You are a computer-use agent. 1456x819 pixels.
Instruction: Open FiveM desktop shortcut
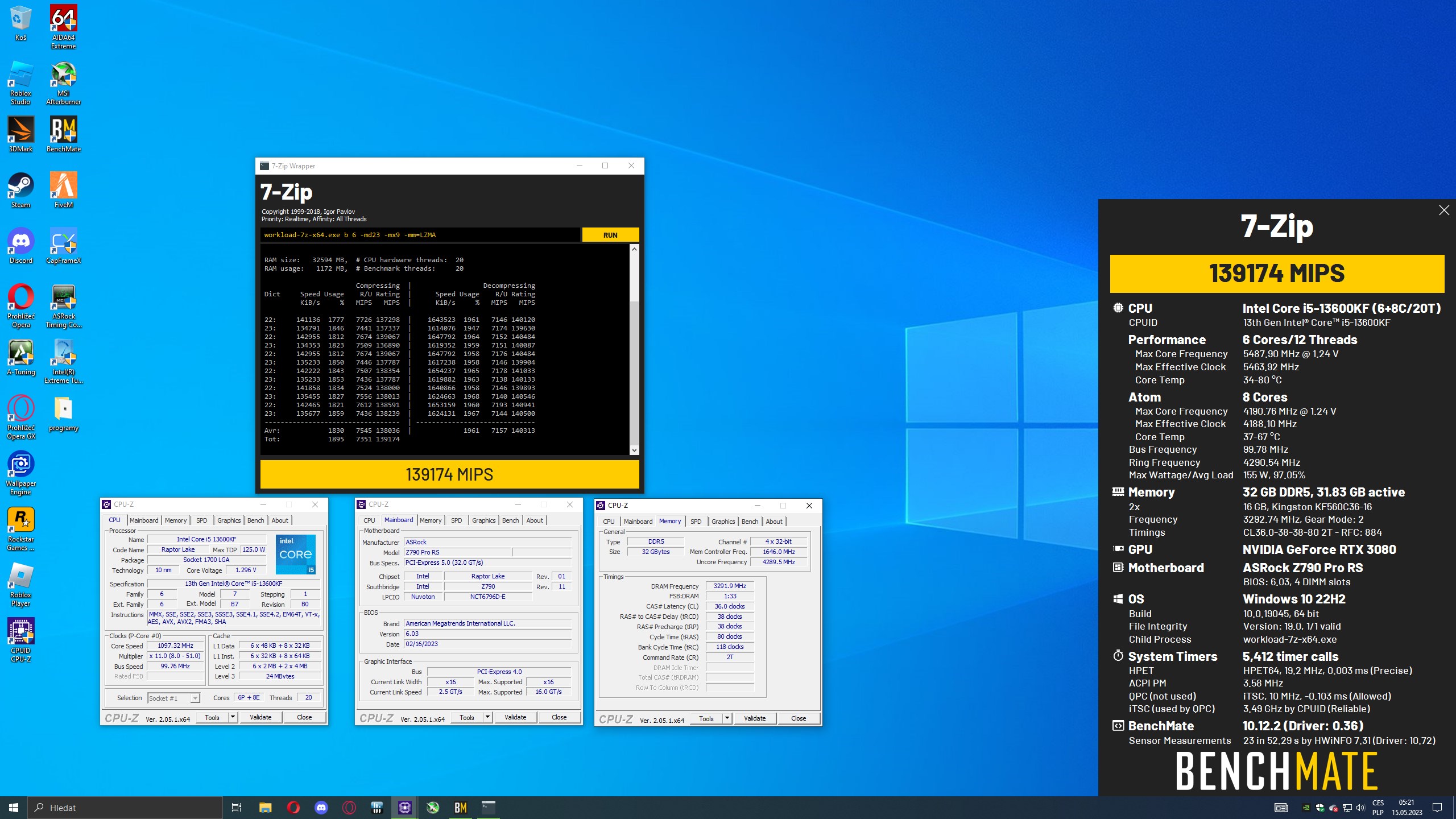63,190
